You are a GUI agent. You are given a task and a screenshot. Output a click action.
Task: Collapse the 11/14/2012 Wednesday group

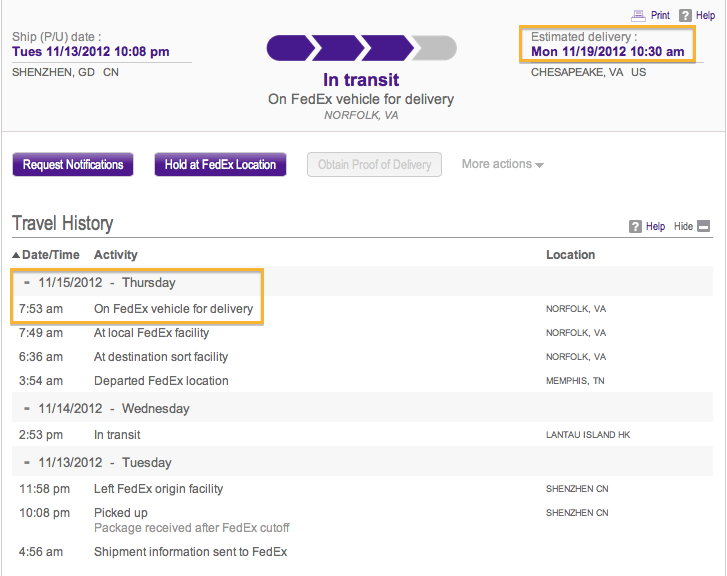[27, 409]
